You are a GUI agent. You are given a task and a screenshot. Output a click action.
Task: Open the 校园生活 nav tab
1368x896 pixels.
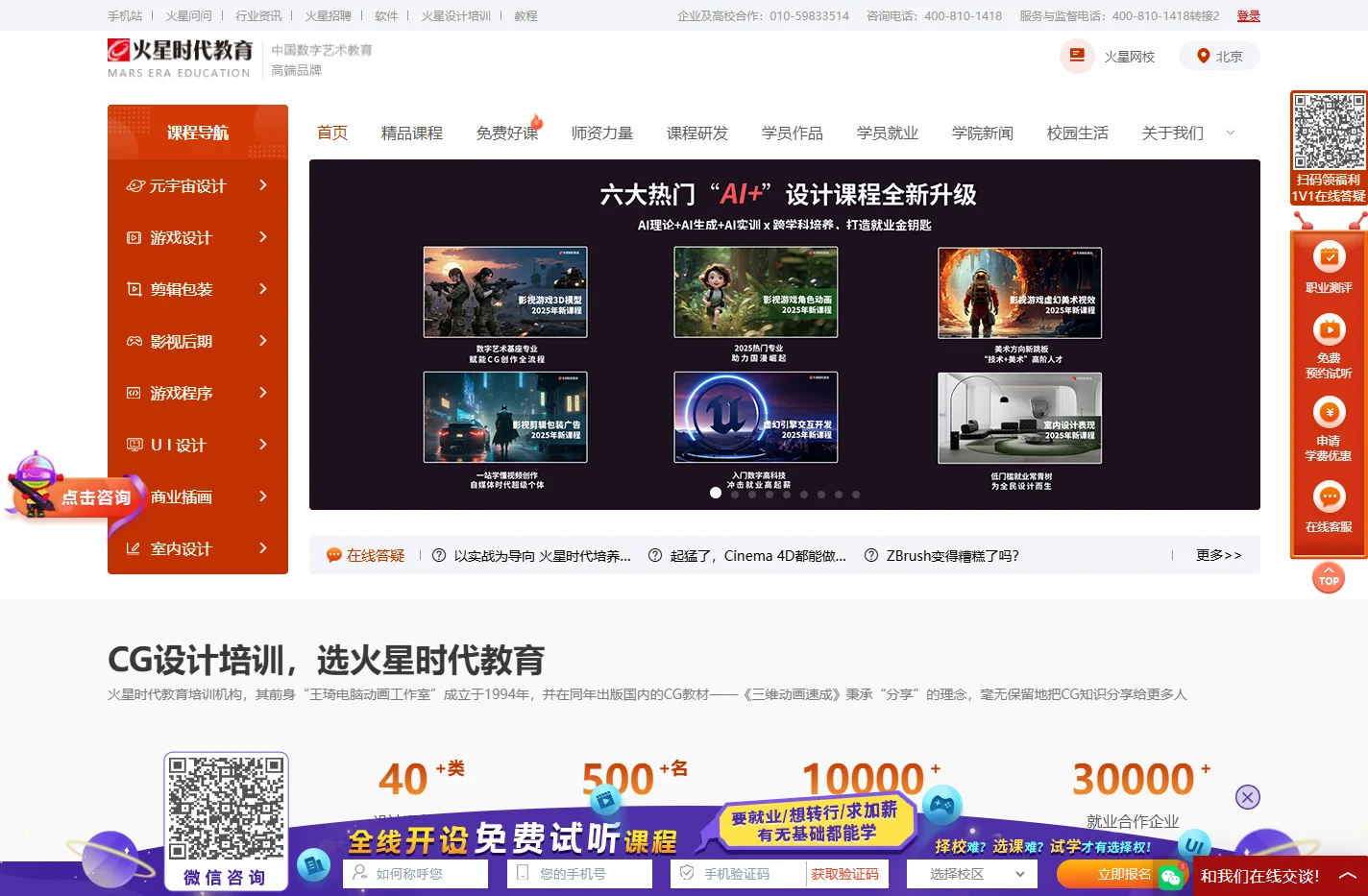[1078, 133]
